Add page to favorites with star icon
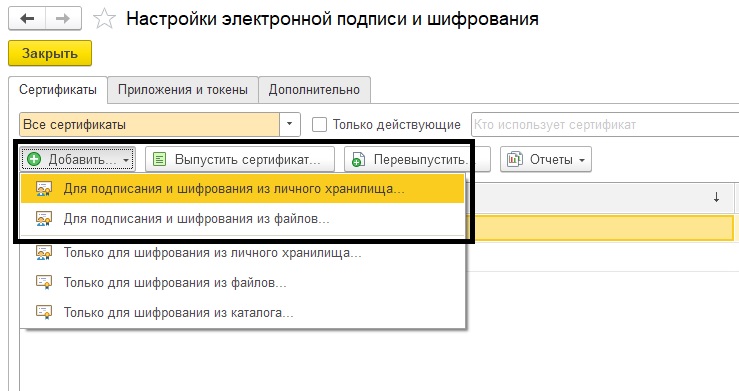Viewport: 739px width, 391px height. [104, 19]
